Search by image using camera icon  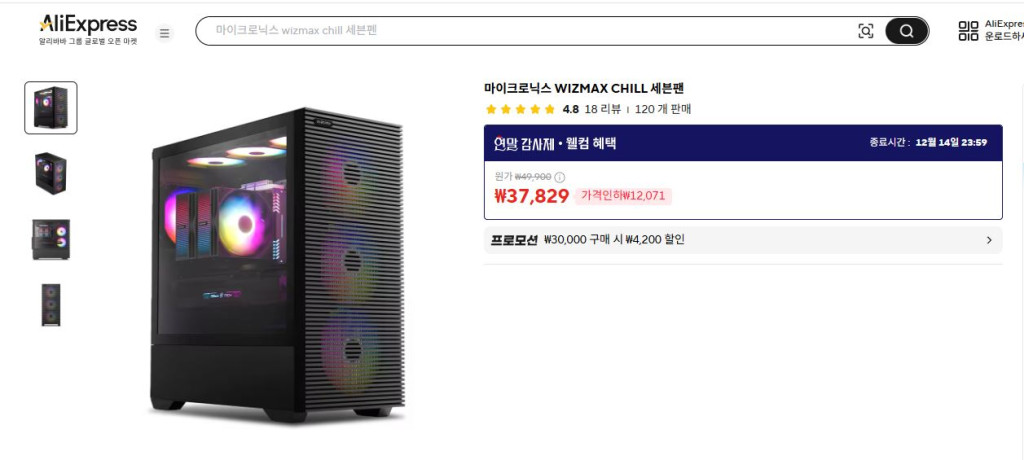(865, 31)
